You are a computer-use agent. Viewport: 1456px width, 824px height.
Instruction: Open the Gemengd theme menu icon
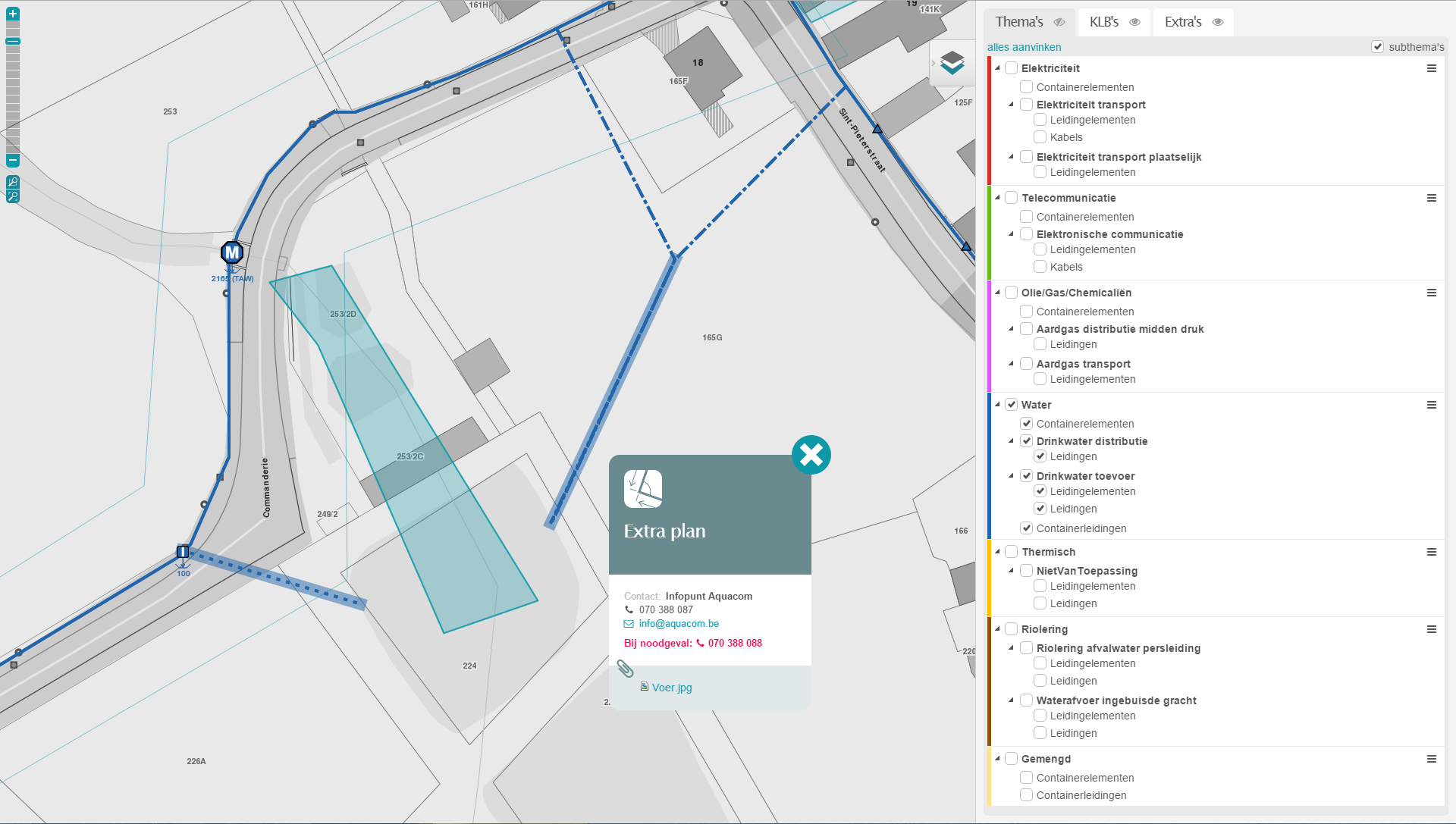[1432, 759]
